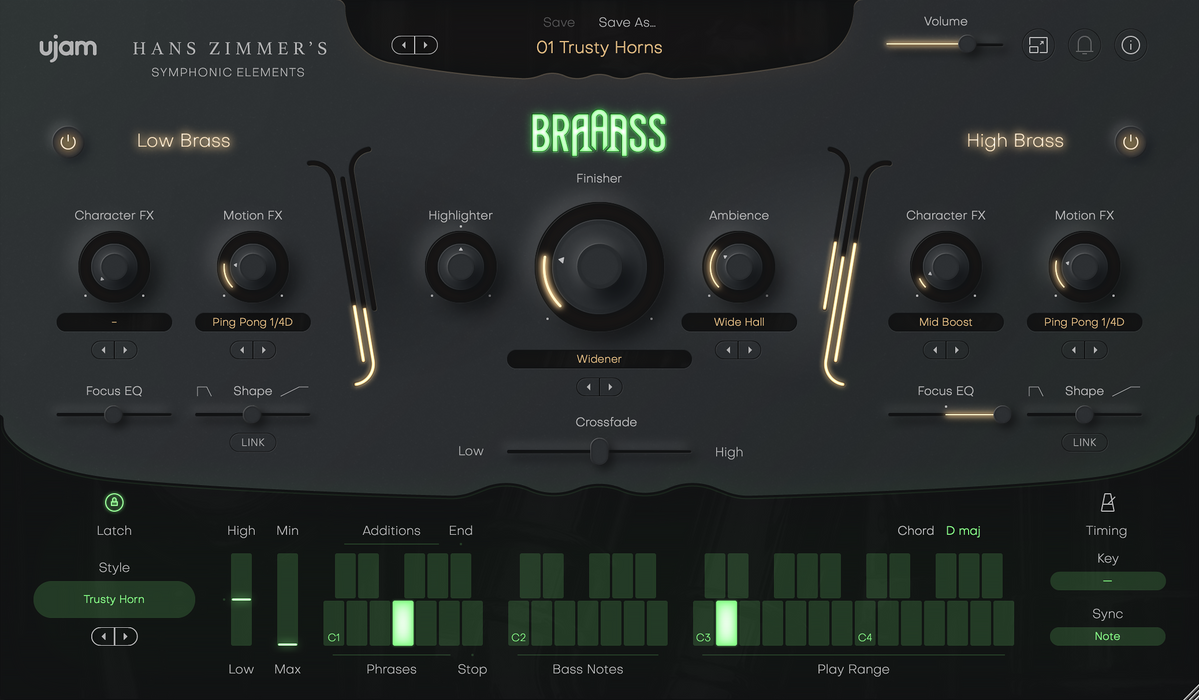Open the Low Brass Character FX dropdown
Image resolution: width=1199 pixels, height=700 pixels.
coord(114,322)
